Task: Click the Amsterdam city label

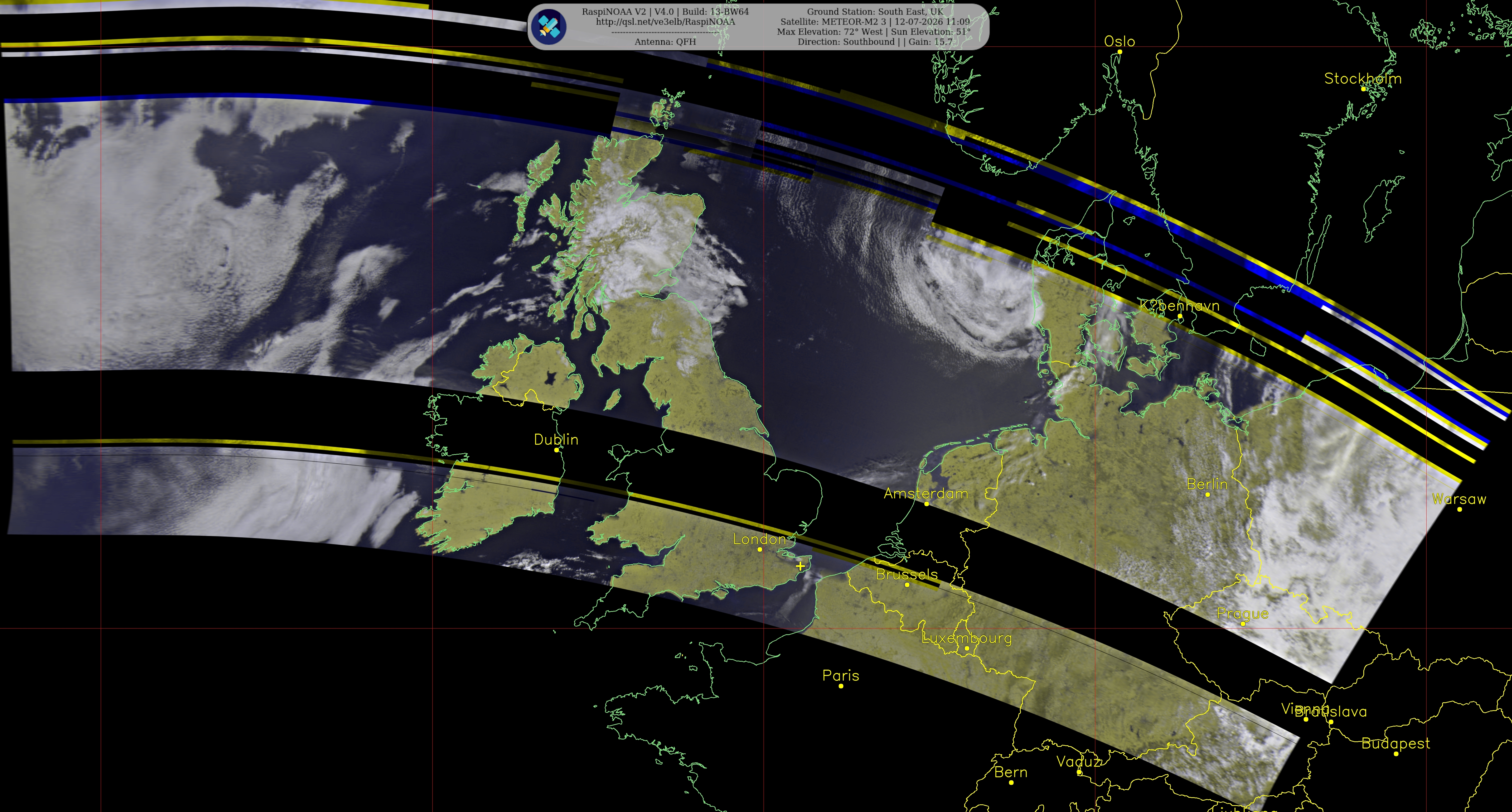Action: (926, 494)
